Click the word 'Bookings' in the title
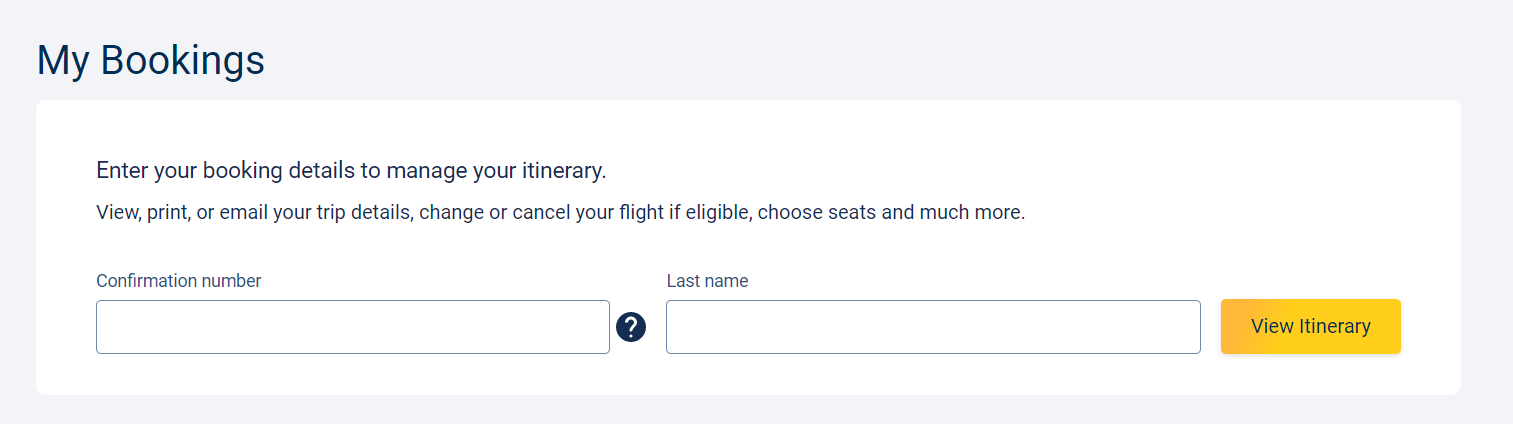Viewport: 1513px width, 424px height. (183, 60)
